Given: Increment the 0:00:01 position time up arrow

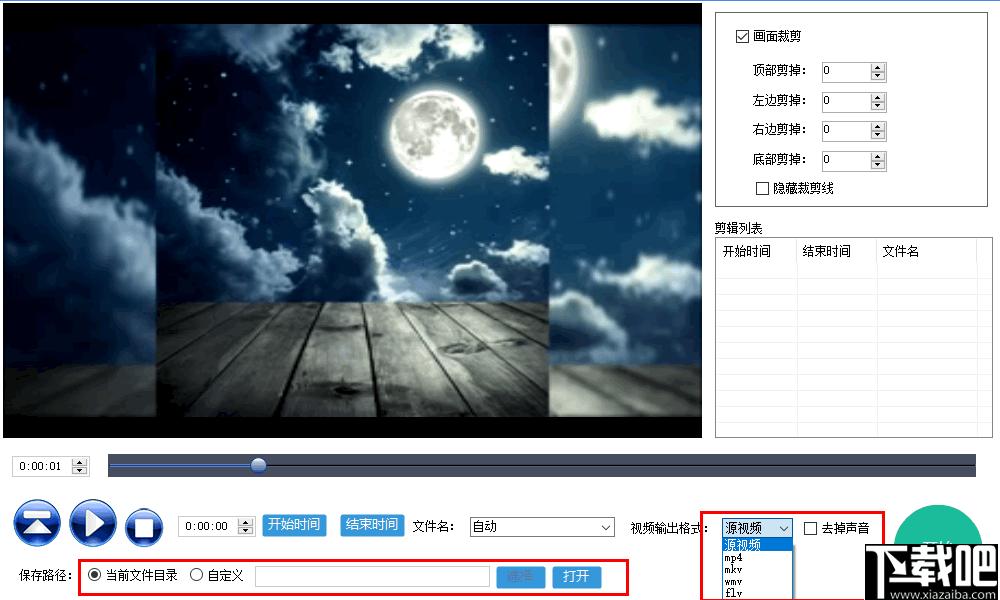Looking at the screenshot, I should tap(80, 462).
